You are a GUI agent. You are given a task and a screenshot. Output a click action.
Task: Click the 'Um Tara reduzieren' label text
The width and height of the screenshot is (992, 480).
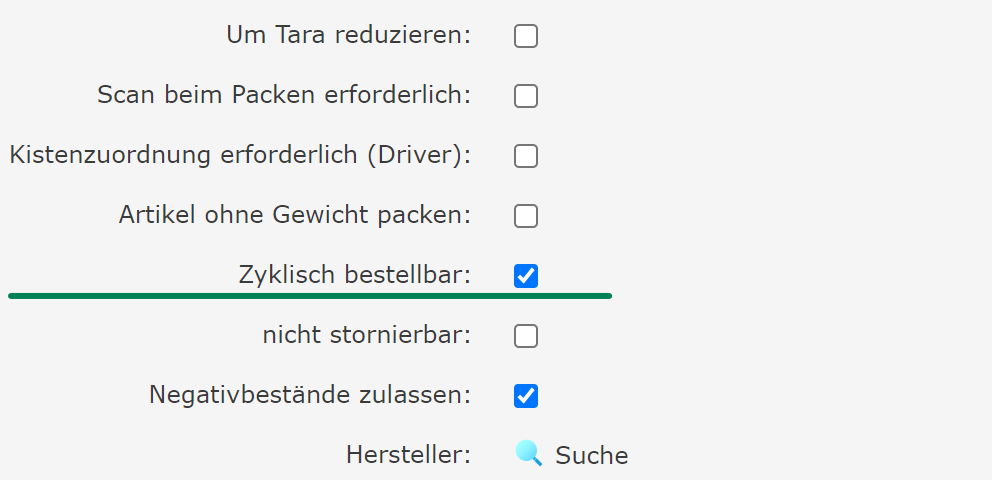[x=348, y=36]
